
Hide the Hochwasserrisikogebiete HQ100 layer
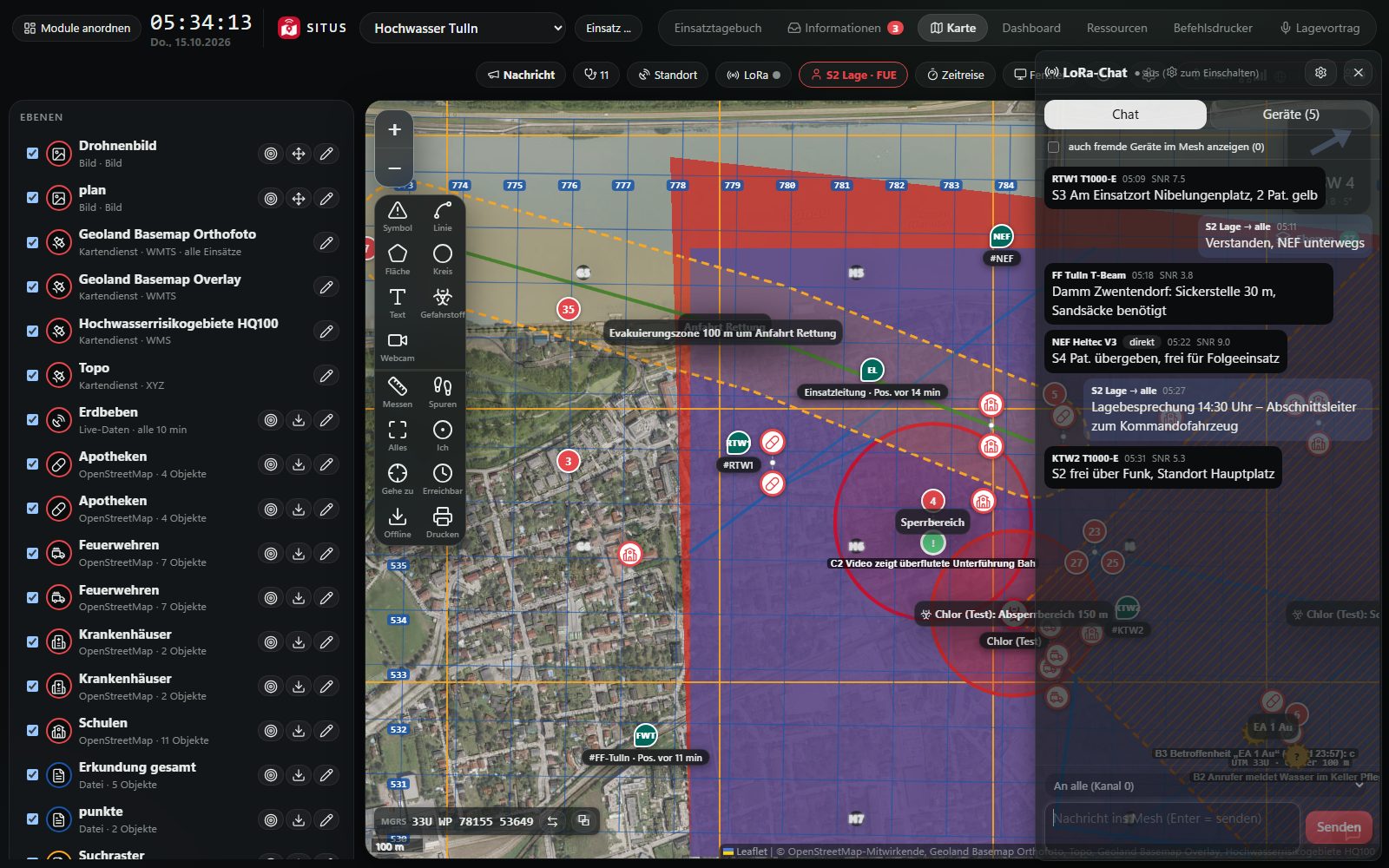pos(33,331)
